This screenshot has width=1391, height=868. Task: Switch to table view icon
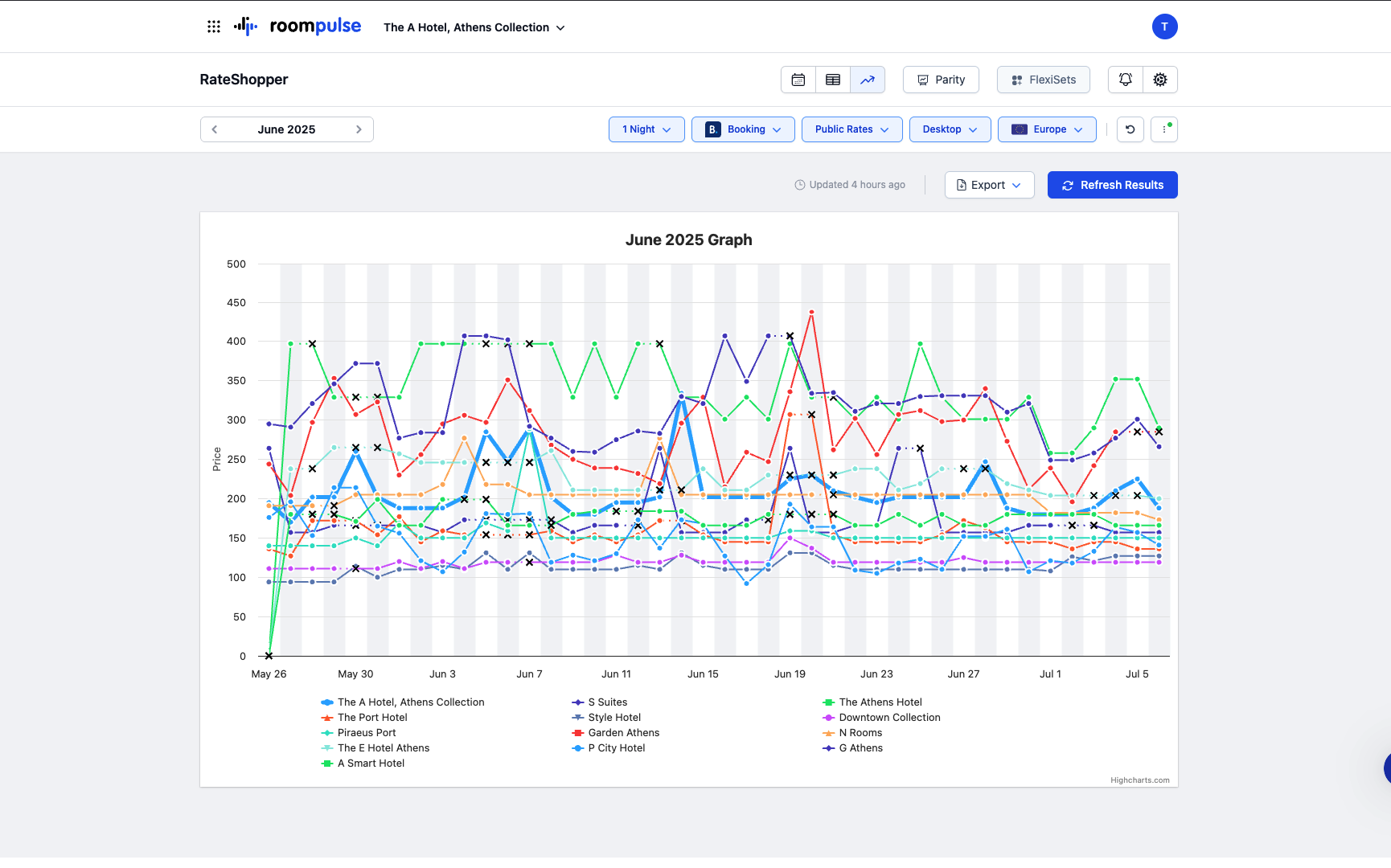(833, 80)
